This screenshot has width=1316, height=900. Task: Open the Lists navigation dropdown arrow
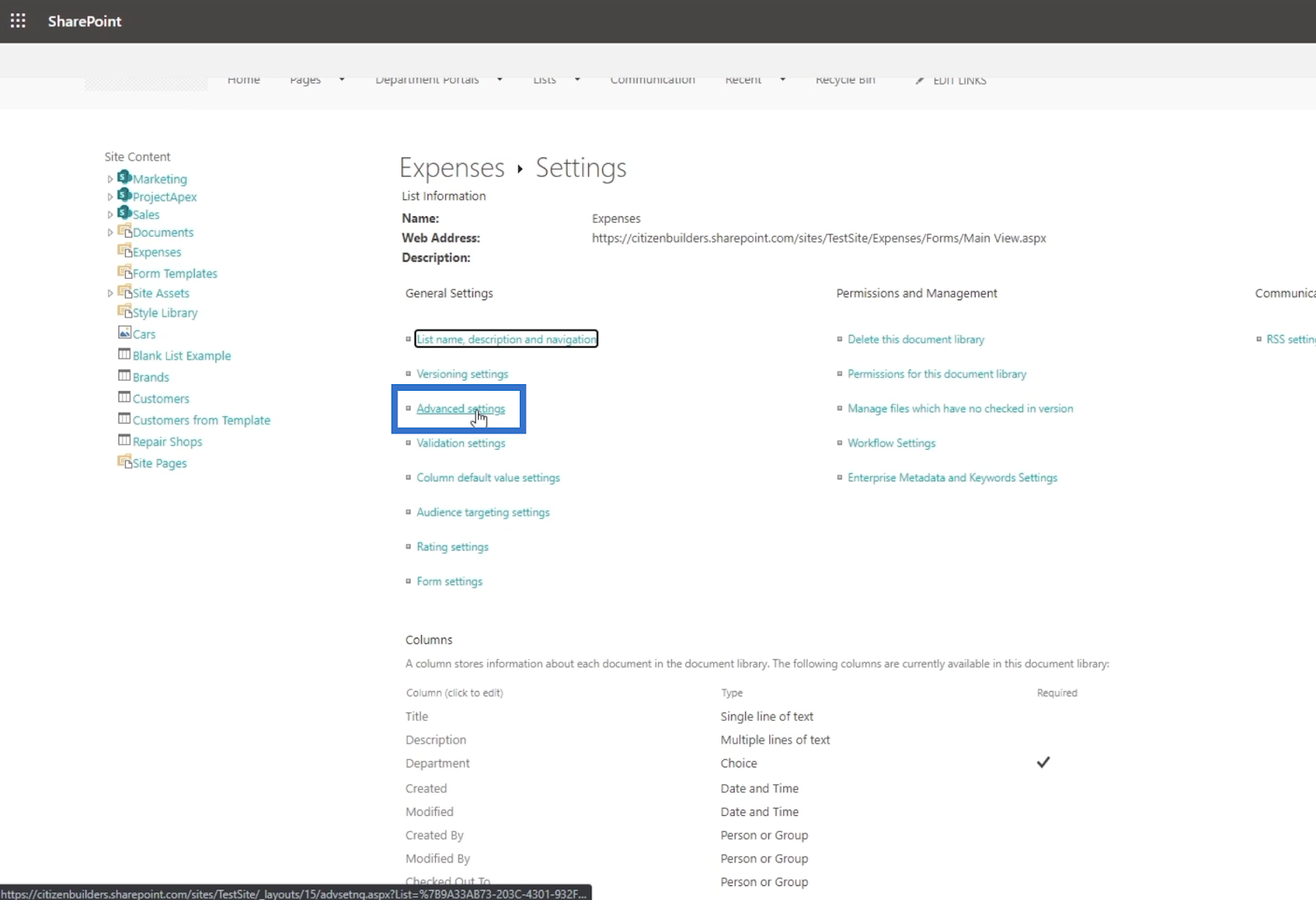(x=577, y=80)
